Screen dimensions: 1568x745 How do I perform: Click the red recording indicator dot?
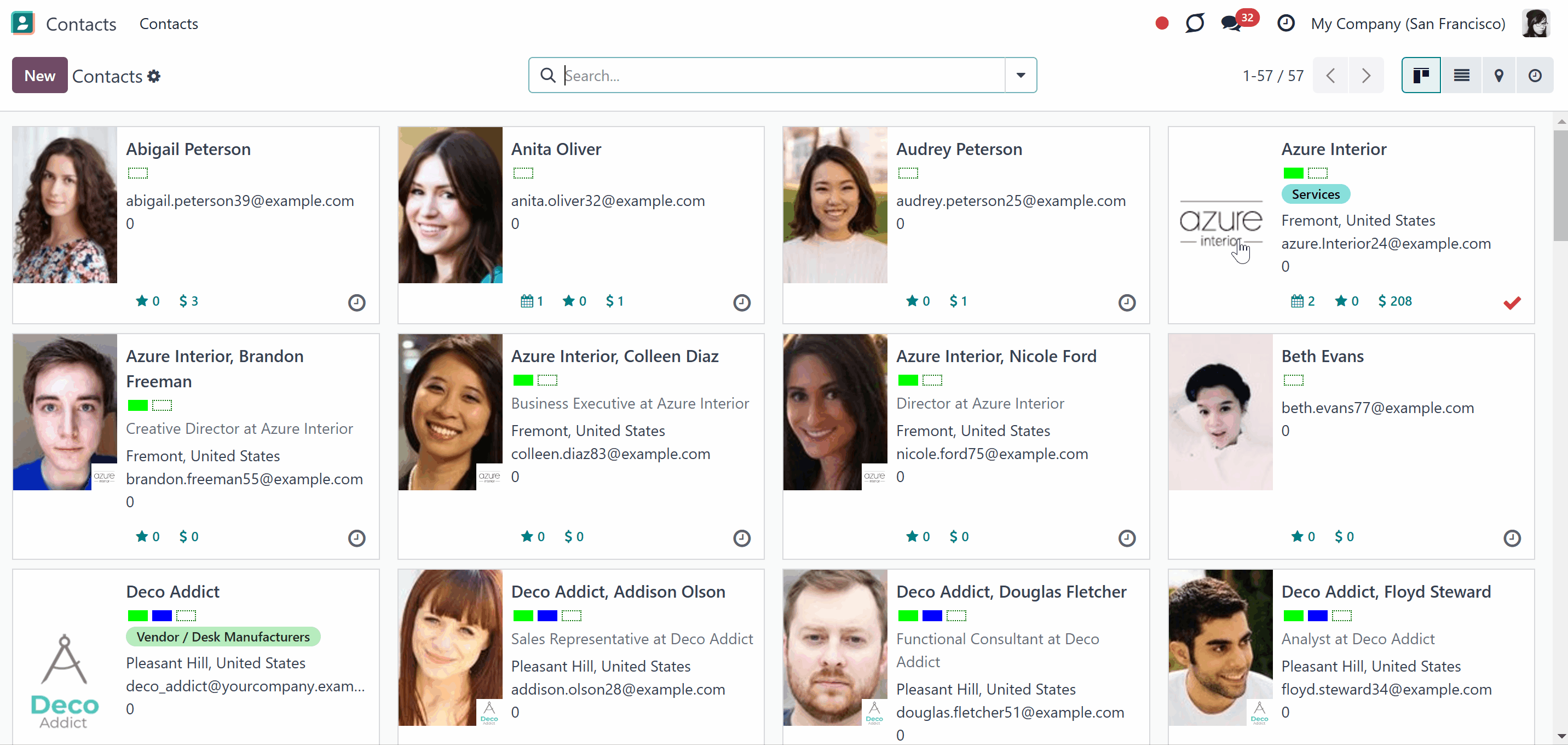point(1162,24)
